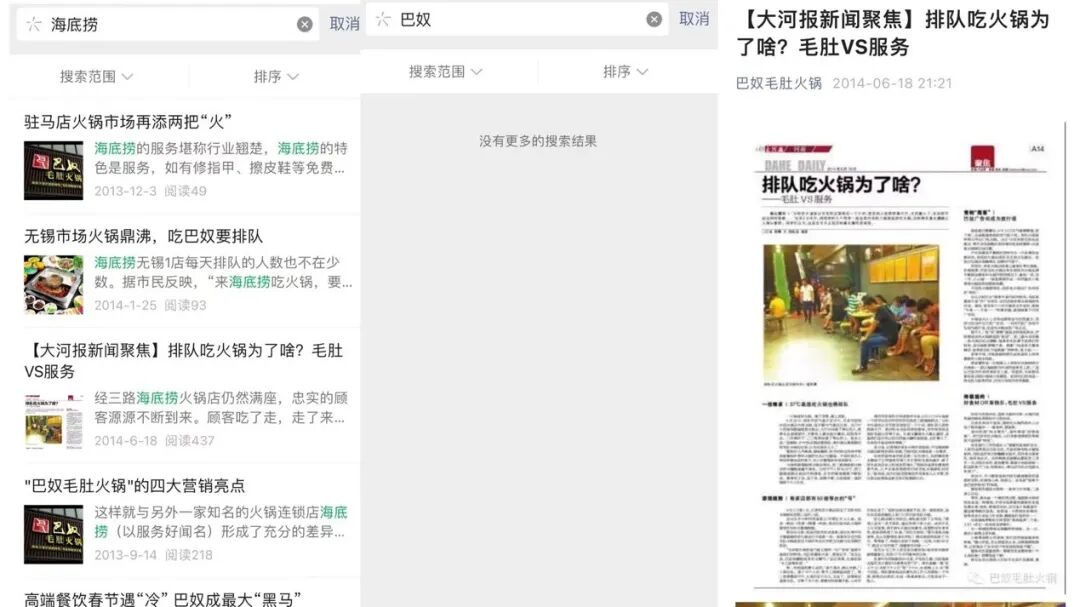Viewport: 1080px width, 607px height.
Task: Open 排序 dropdown in 巴奴 panel
Action: (625, 72)
